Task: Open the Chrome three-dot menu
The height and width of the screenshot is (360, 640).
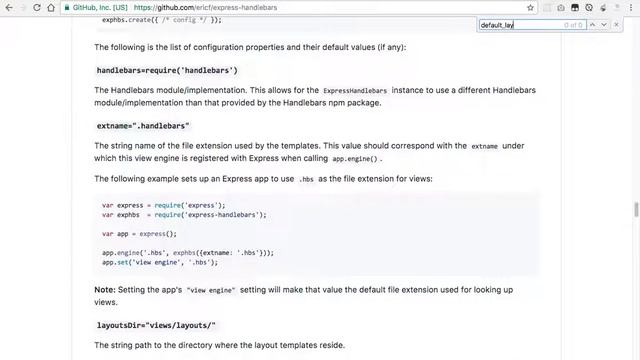Action: 631,8
